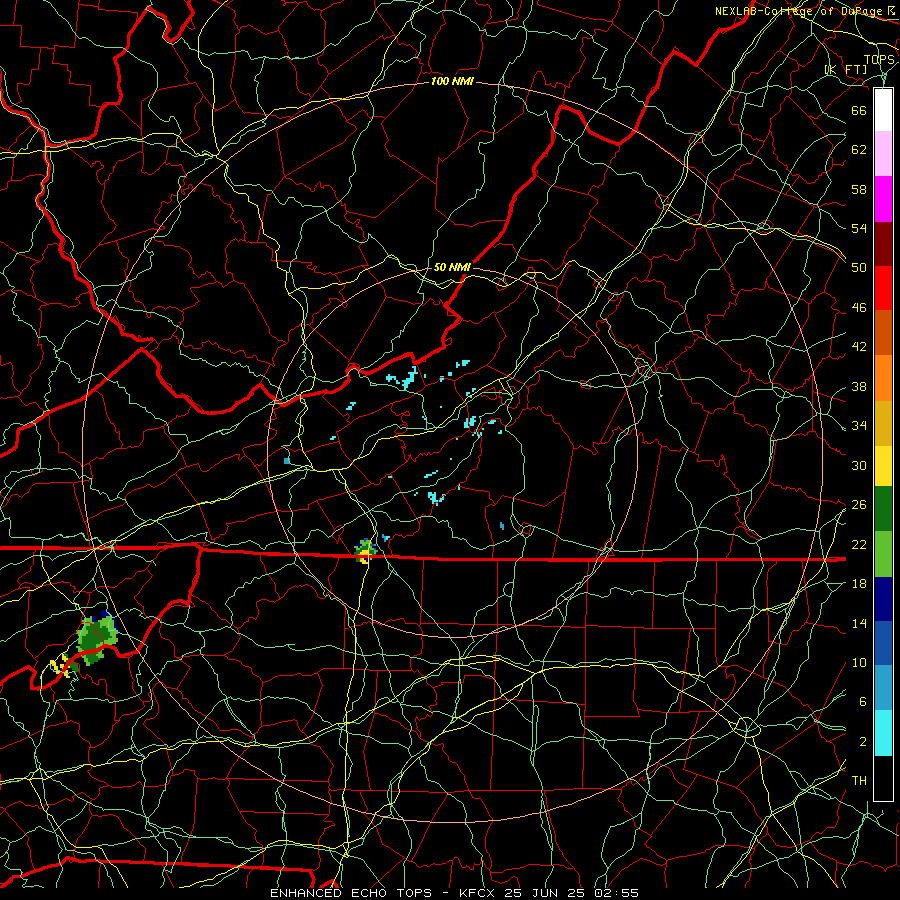Click the "ENHANCED ECHO TOPS" product title
The height and width of the screenshot is (900, 900).
(x=351, y=893)
